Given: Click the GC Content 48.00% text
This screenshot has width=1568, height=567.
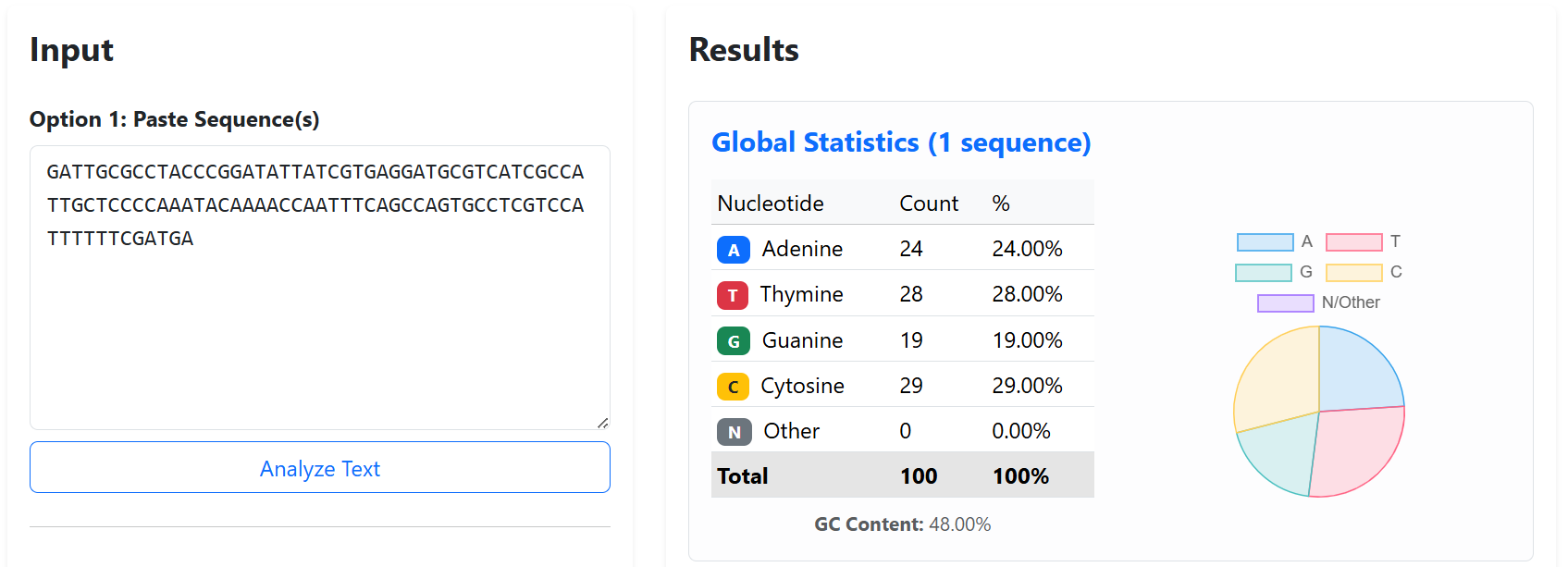Looking at the screenshot, I should coord(902,524).
